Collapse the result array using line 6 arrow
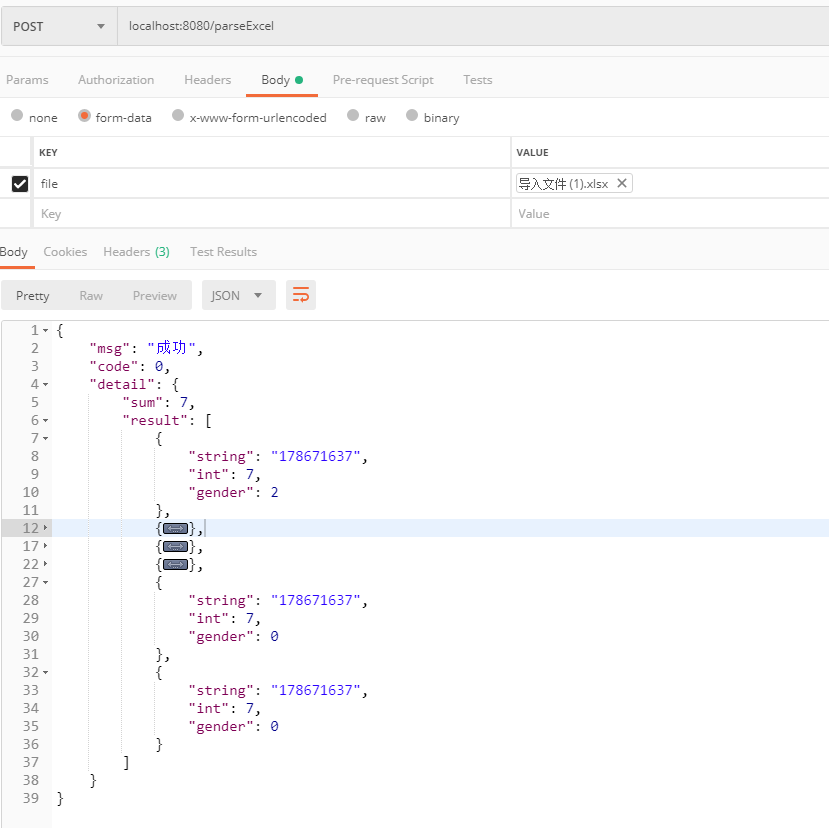This screenshot has width=829, height=828. (44, 419)
